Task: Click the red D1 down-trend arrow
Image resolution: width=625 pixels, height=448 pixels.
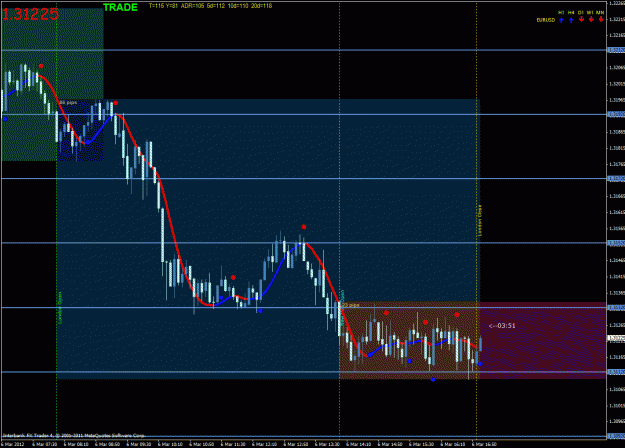Action: [x=581, y=19]
